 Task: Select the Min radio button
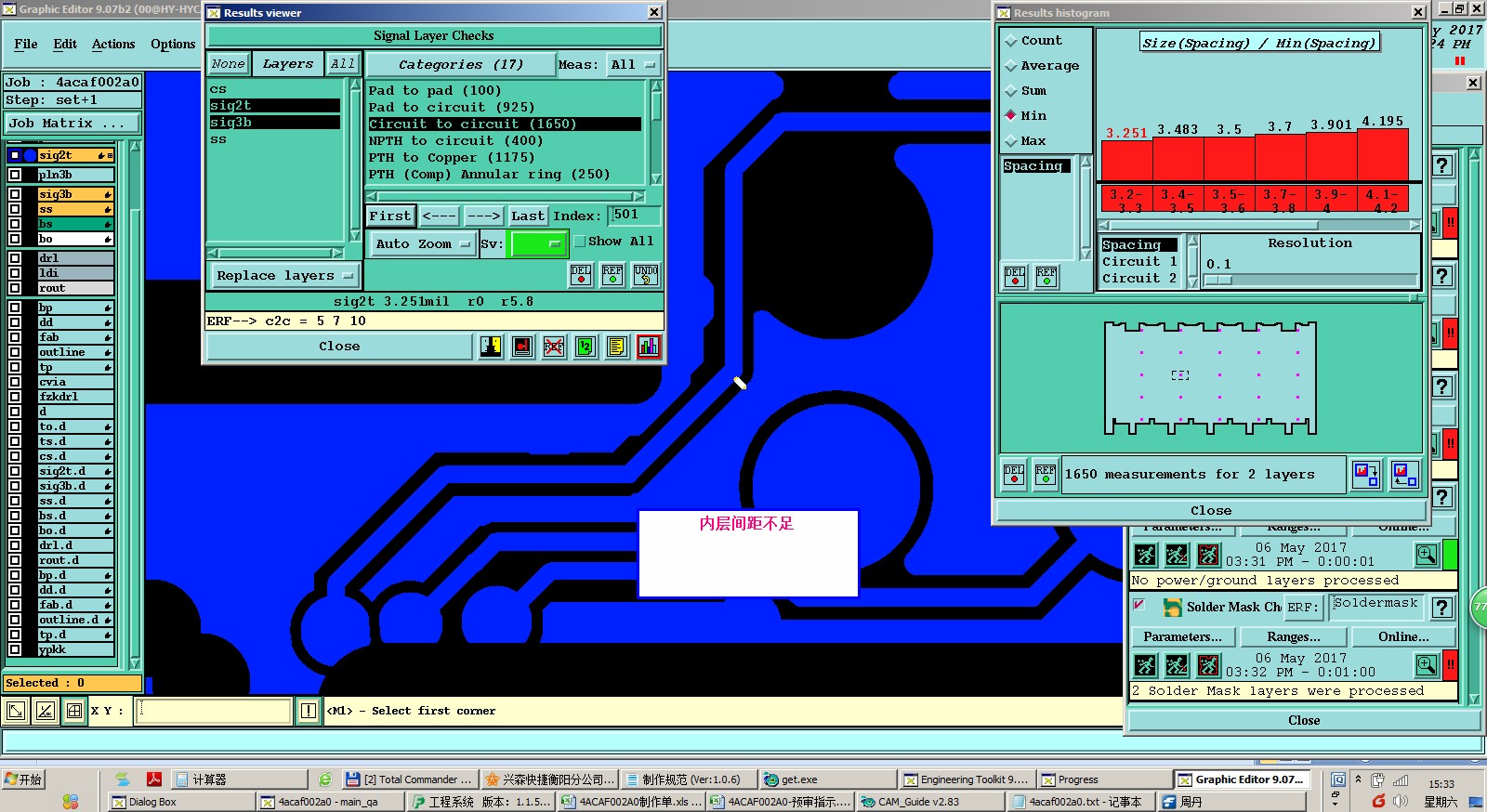[x=1011, y=116]
